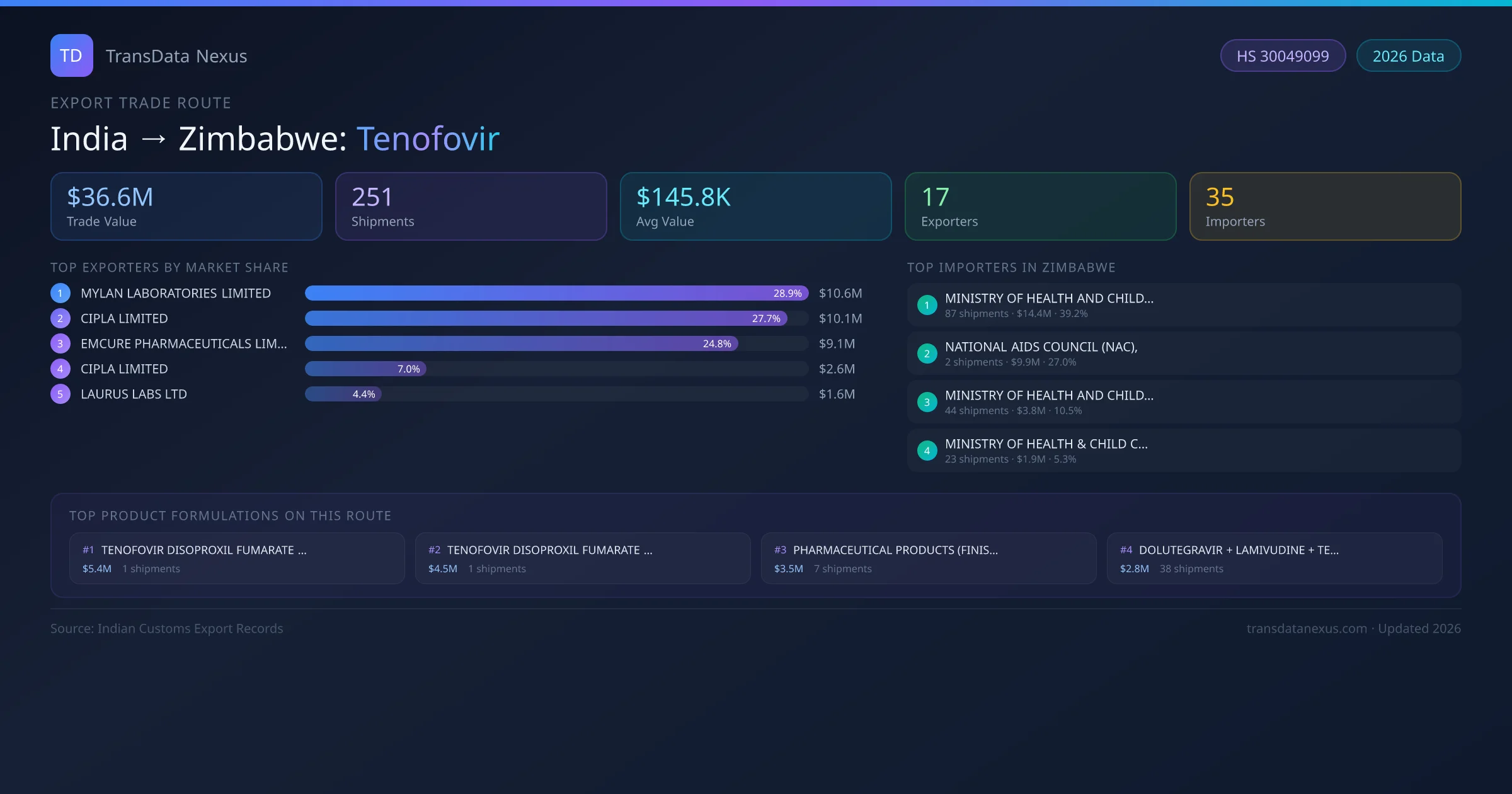Click green rank 2 badge for National AIDS Council

pyautogui.click(x=927, y=354)
